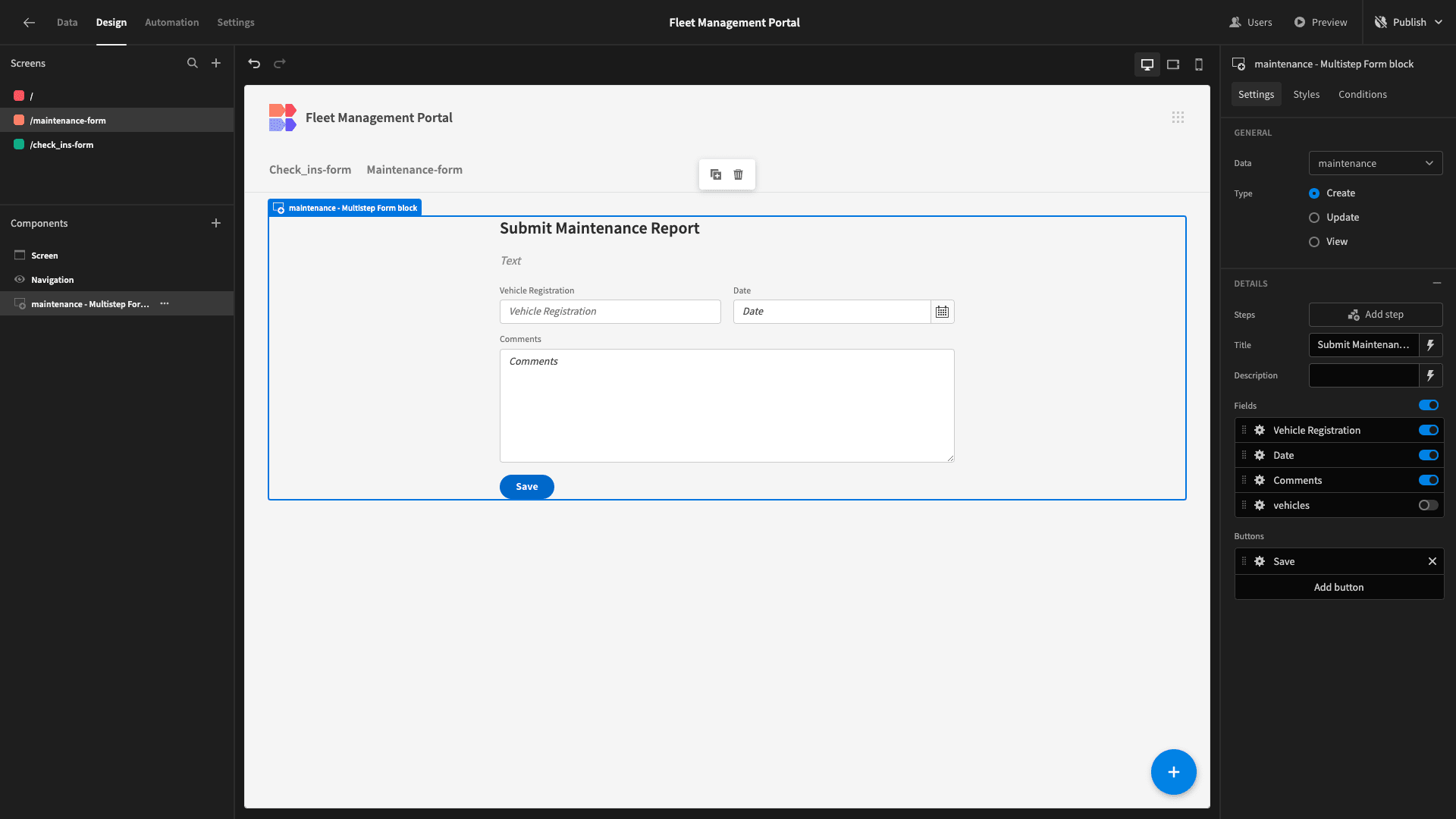Screen dimensions: 1456x819
Task: Switch to the Styles settings tab
Action: 1306,94
